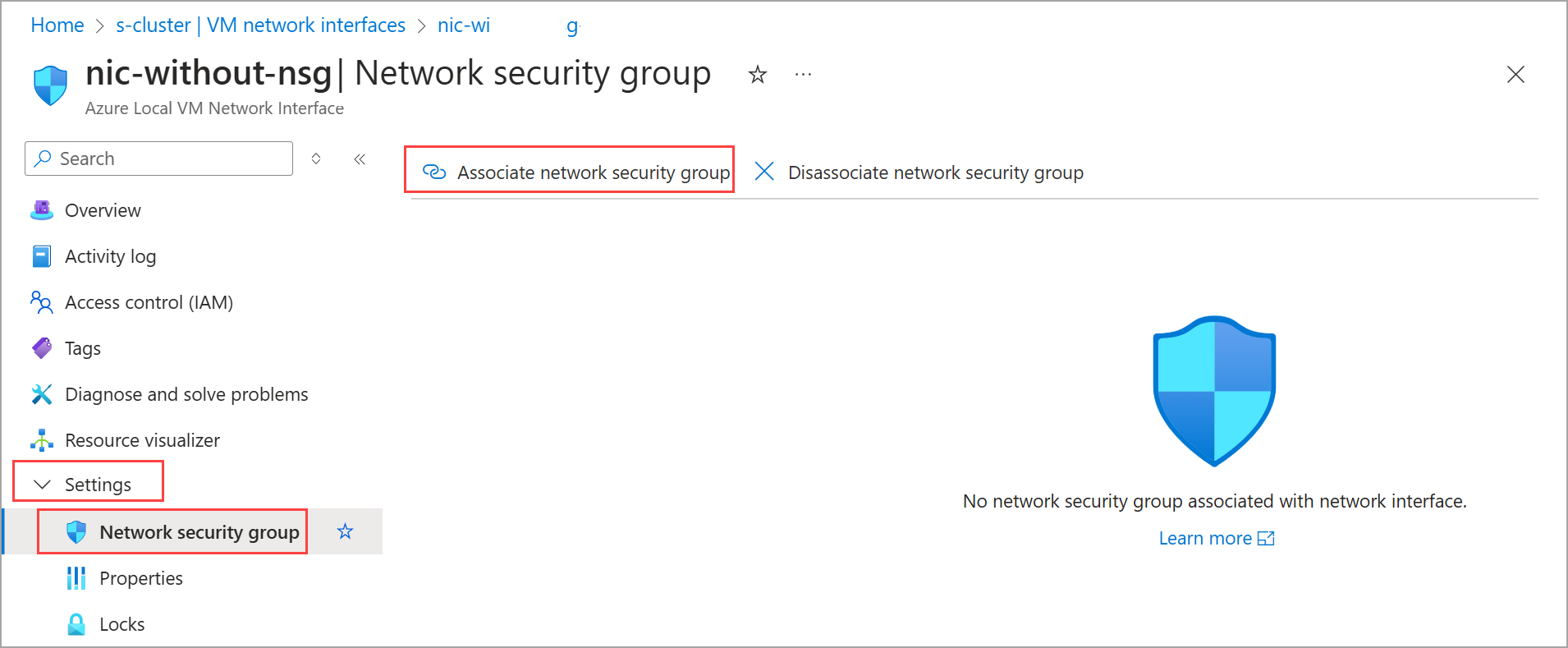1568x648 pixels.
Task: Open the Overview page icon
Action: click(42, 210)
